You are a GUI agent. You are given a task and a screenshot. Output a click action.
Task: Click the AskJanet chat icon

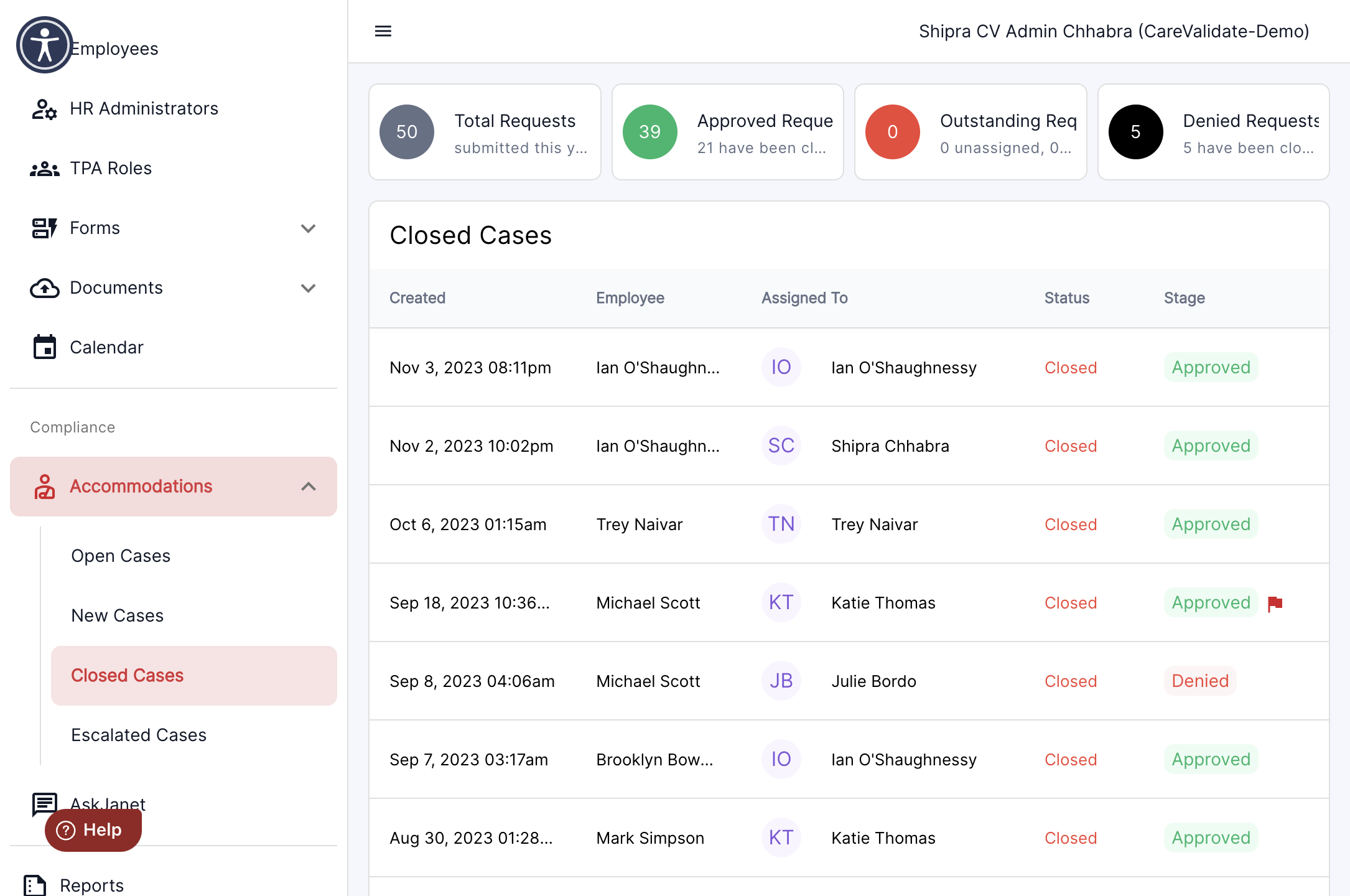point(44,804)
